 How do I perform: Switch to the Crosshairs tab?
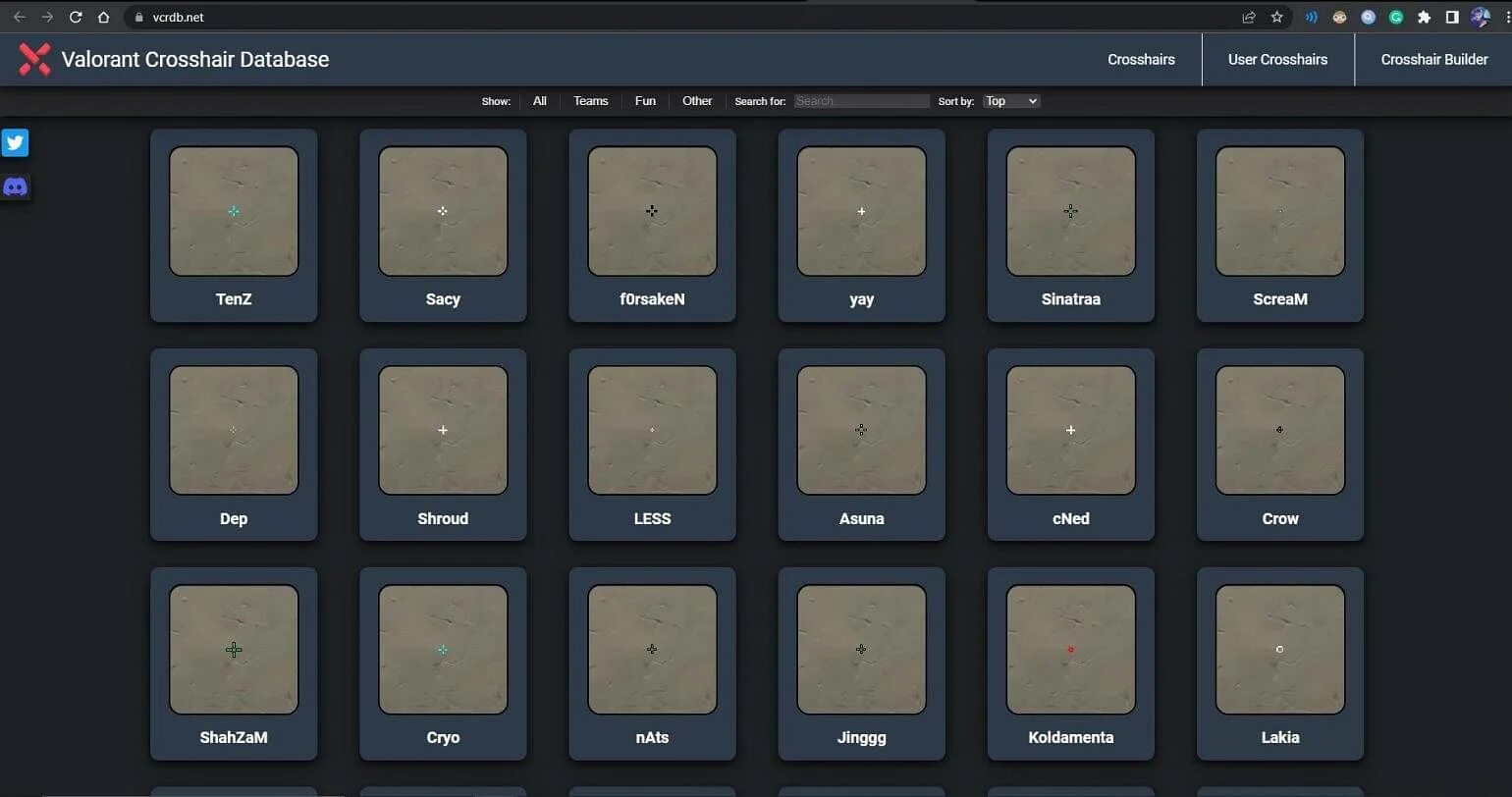click(x=1141, y=59)
